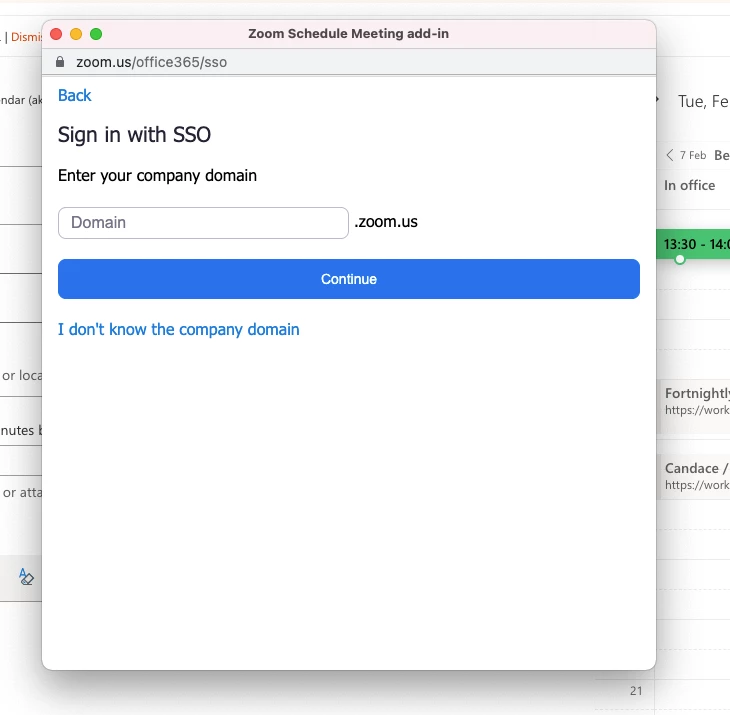Click the blue Continue button
730x715 pixels.
click(x=349, y=279)
